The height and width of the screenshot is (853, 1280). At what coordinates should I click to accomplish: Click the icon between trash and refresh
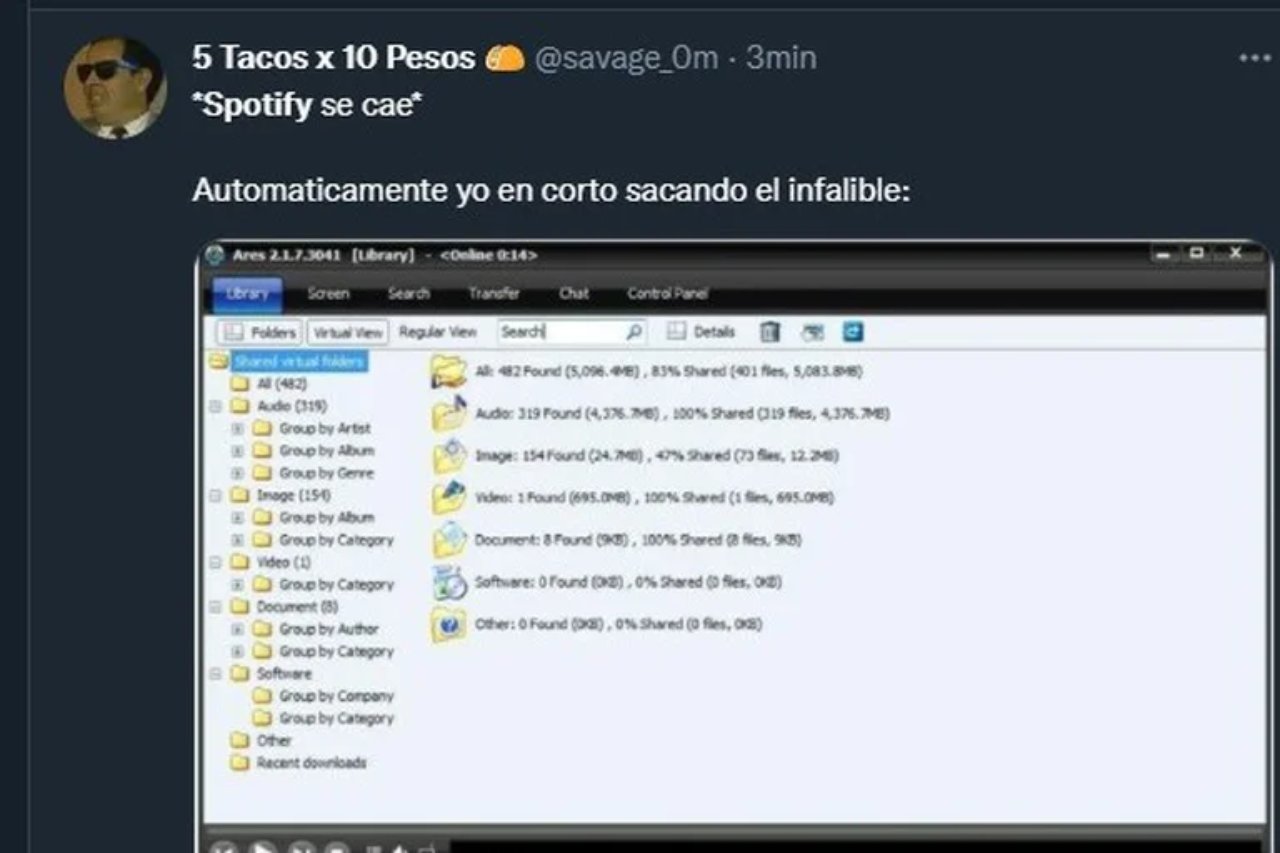812,332
